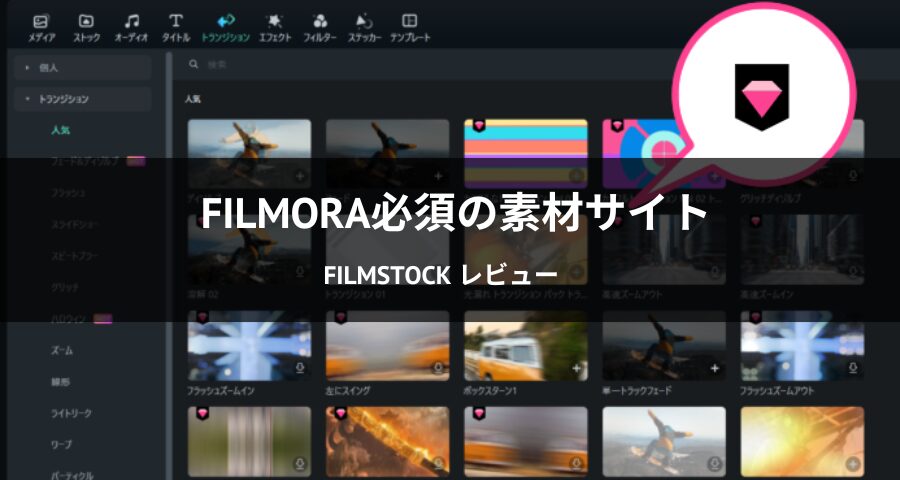Click the search magnifier icon
The image size is (900, 480).
[194, 64]
